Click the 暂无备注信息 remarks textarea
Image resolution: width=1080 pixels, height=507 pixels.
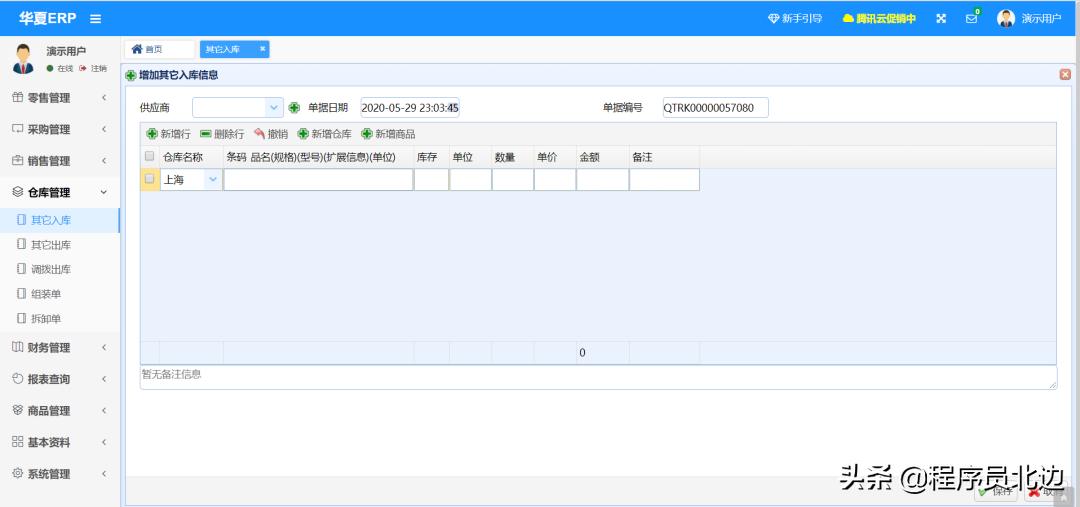click(x=599, y=377)
